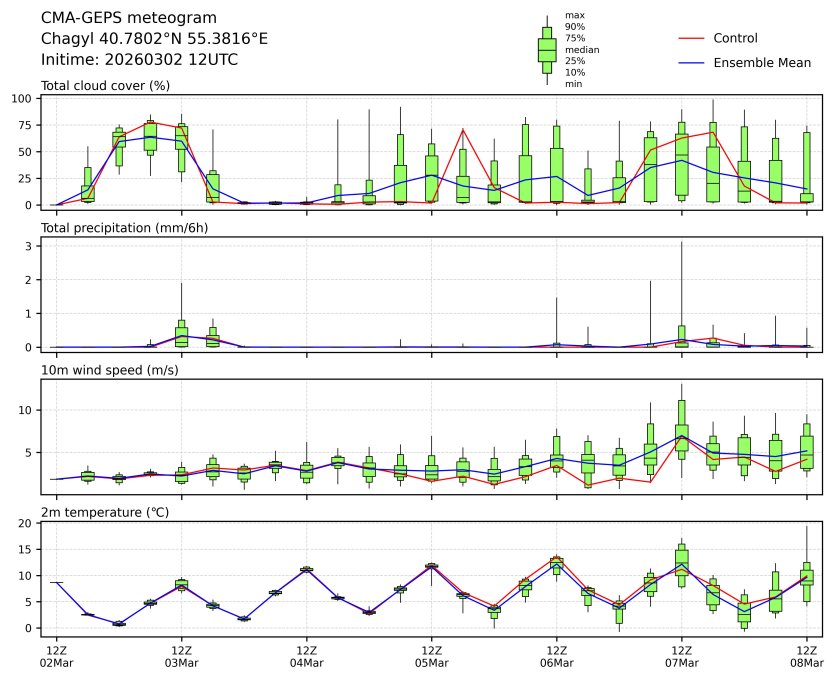
Task: Click the Chagyl location coordinates text
Action: (x=154, y=39)
